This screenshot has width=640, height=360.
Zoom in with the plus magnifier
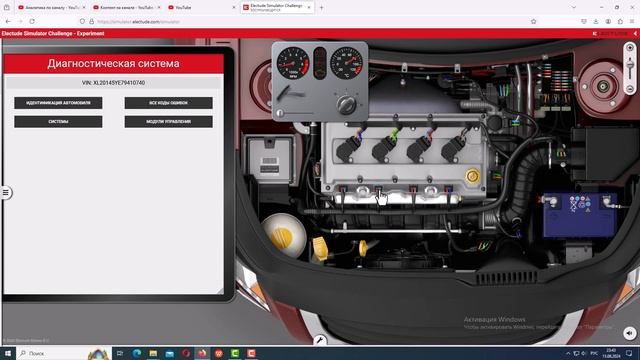(x=630, y=48)
